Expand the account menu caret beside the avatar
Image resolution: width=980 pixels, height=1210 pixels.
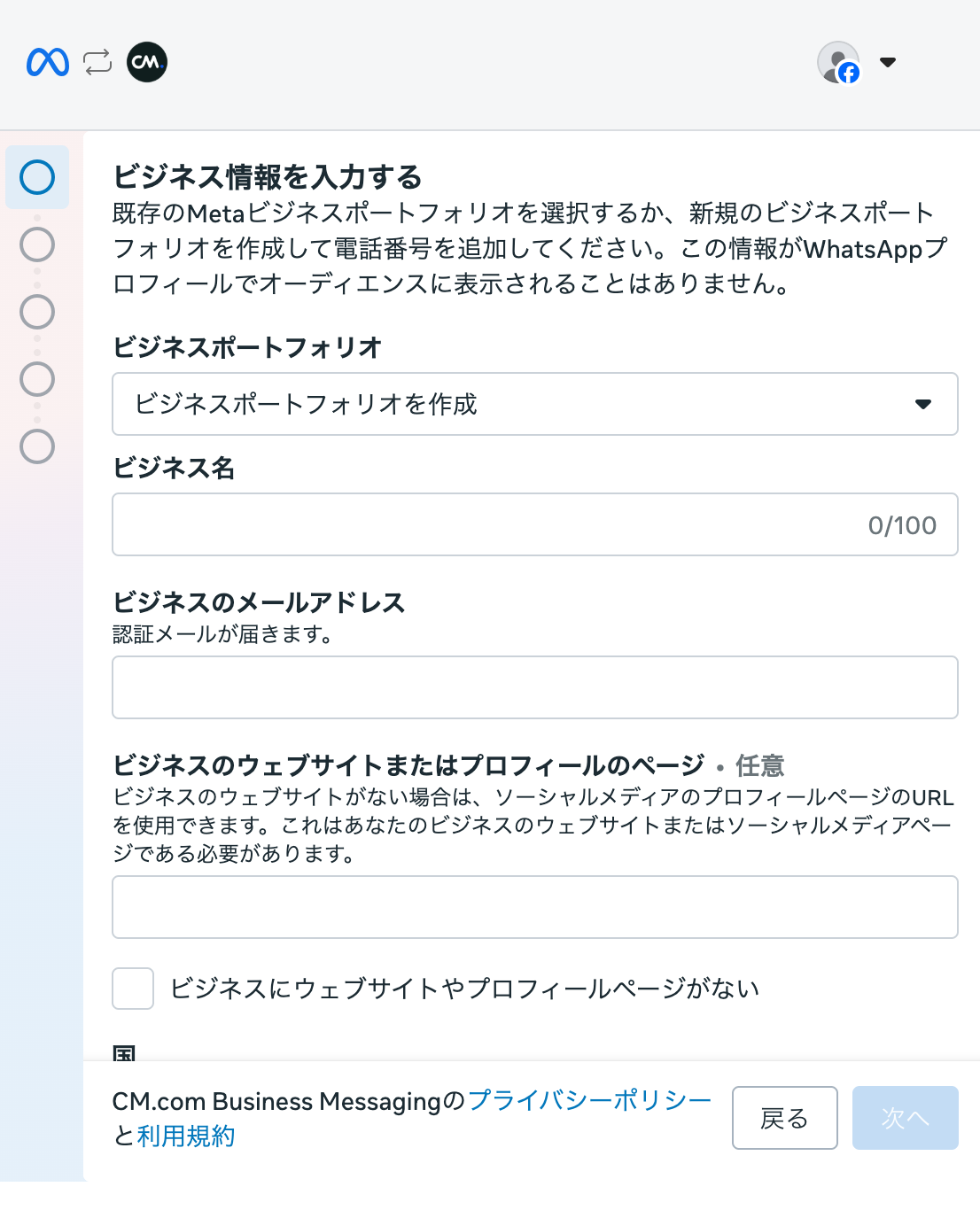[886, 62]
